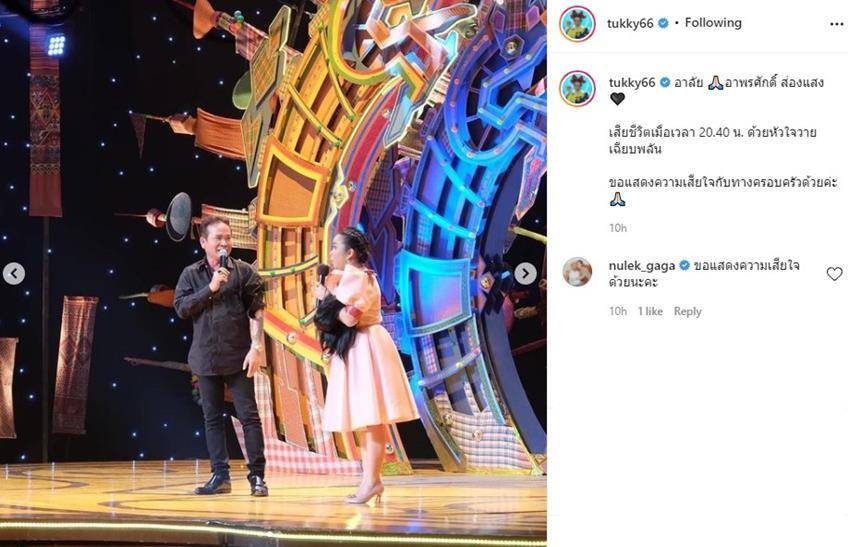Viewport: 848px width, 547px height.
Task: Open tukky66 profile picture in the header
Action: [x=577, y=24]
